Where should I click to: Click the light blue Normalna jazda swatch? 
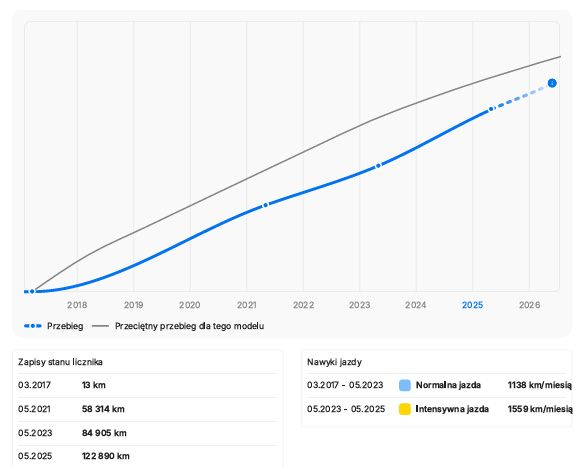pyautogui.click(x=405, y=385)
